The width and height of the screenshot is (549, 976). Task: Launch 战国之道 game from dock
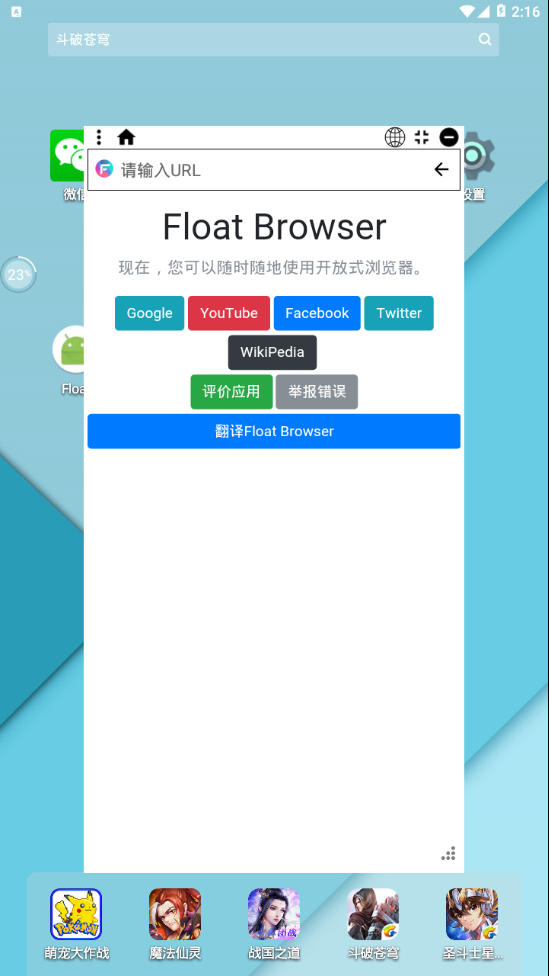point(274,914)
